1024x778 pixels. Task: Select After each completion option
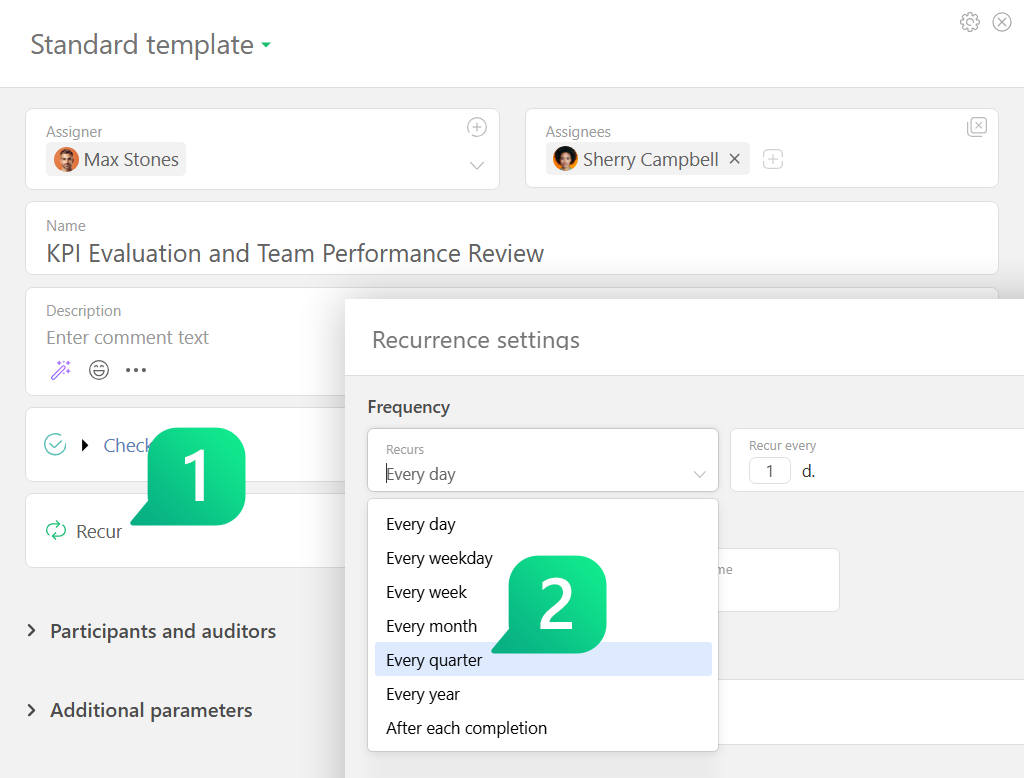[x=543, y=728]
